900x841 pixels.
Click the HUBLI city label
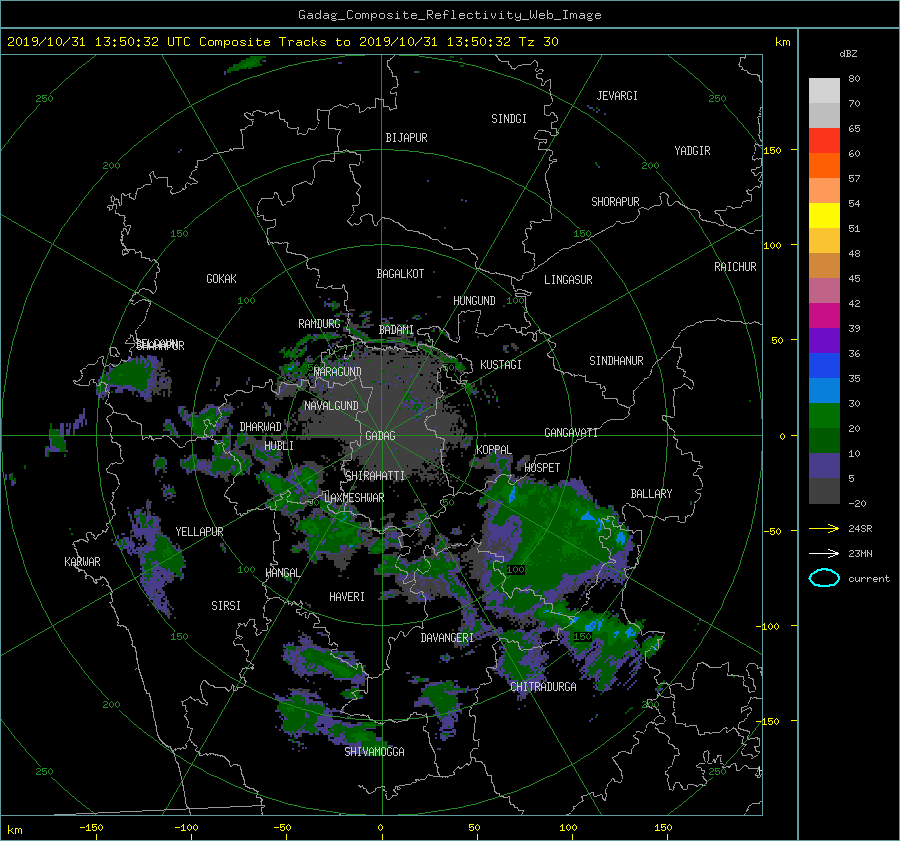coord(279,446)
